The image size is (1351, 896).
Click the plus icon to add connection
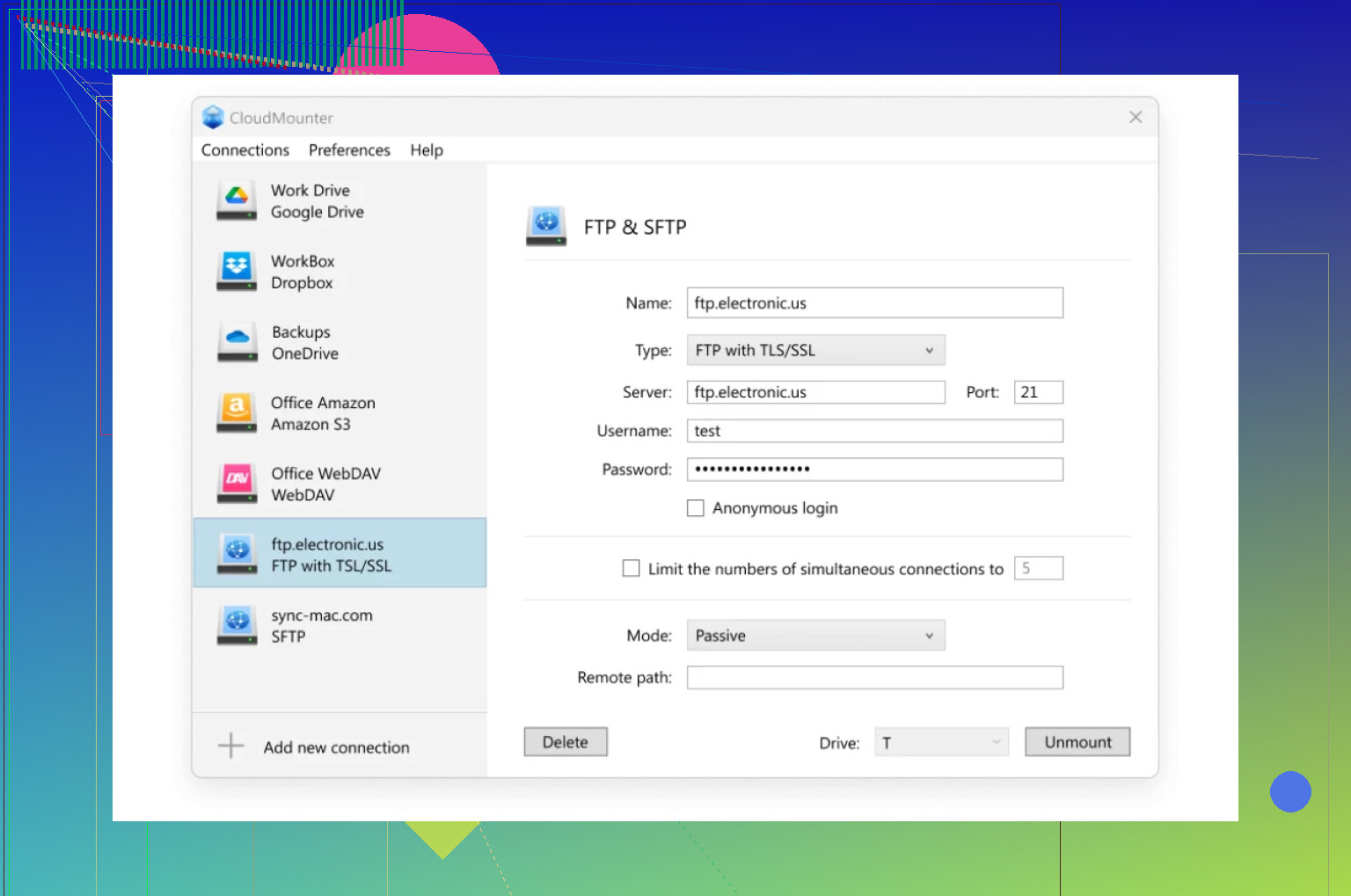[x=230, y=746]
